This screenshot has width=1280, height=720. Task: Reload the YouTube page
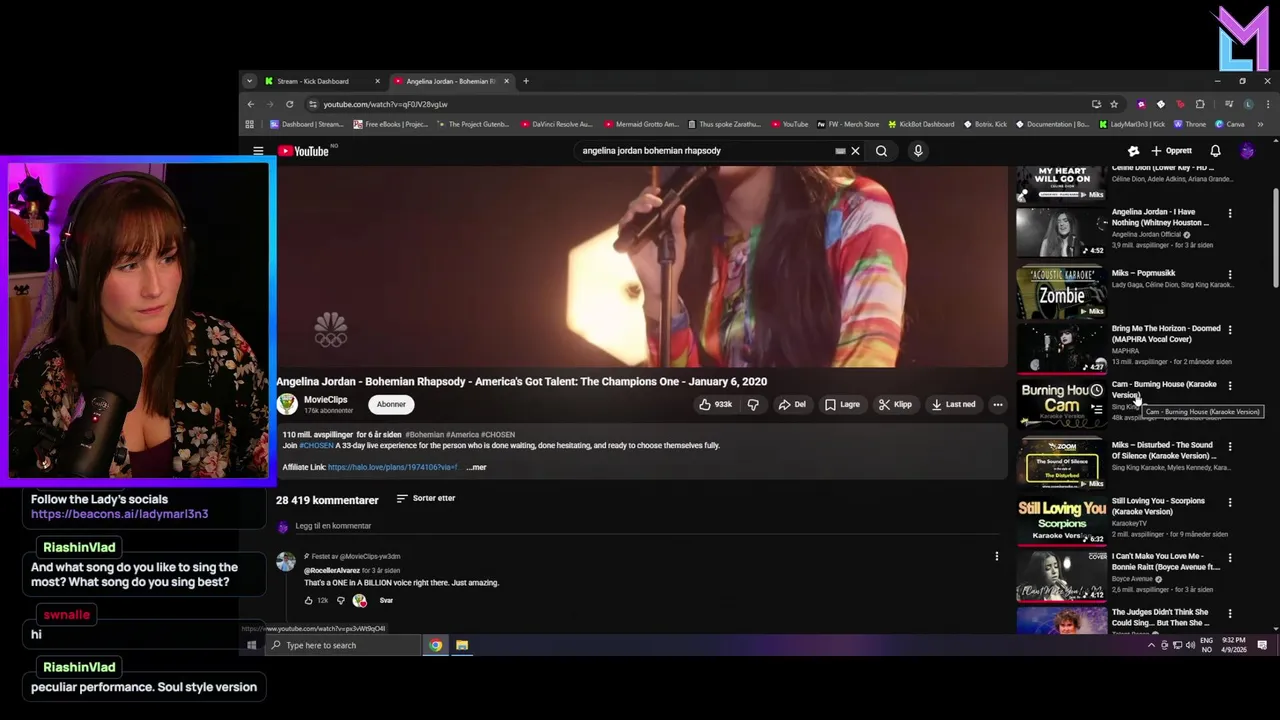coord(289,104)
